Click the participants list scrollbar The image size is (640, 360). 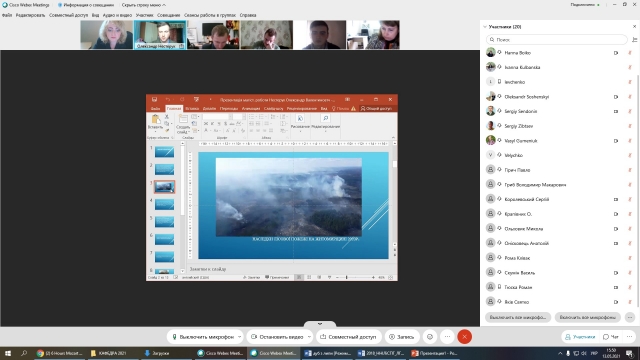[x=638, y=190]
